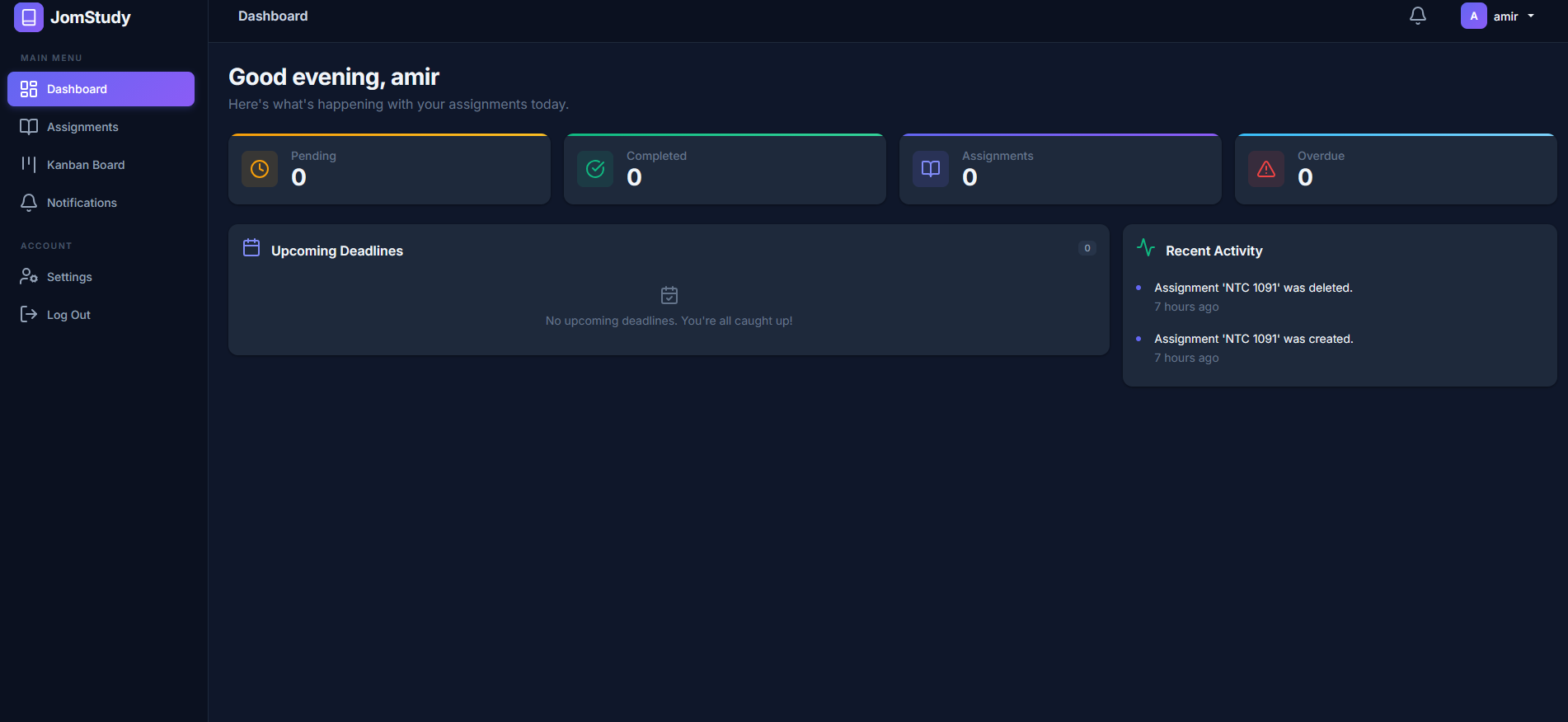Click "No upcoming deadlines. You're all caught up!"
The height and width of the screenshot is (722, 1568).
[669, 321]
